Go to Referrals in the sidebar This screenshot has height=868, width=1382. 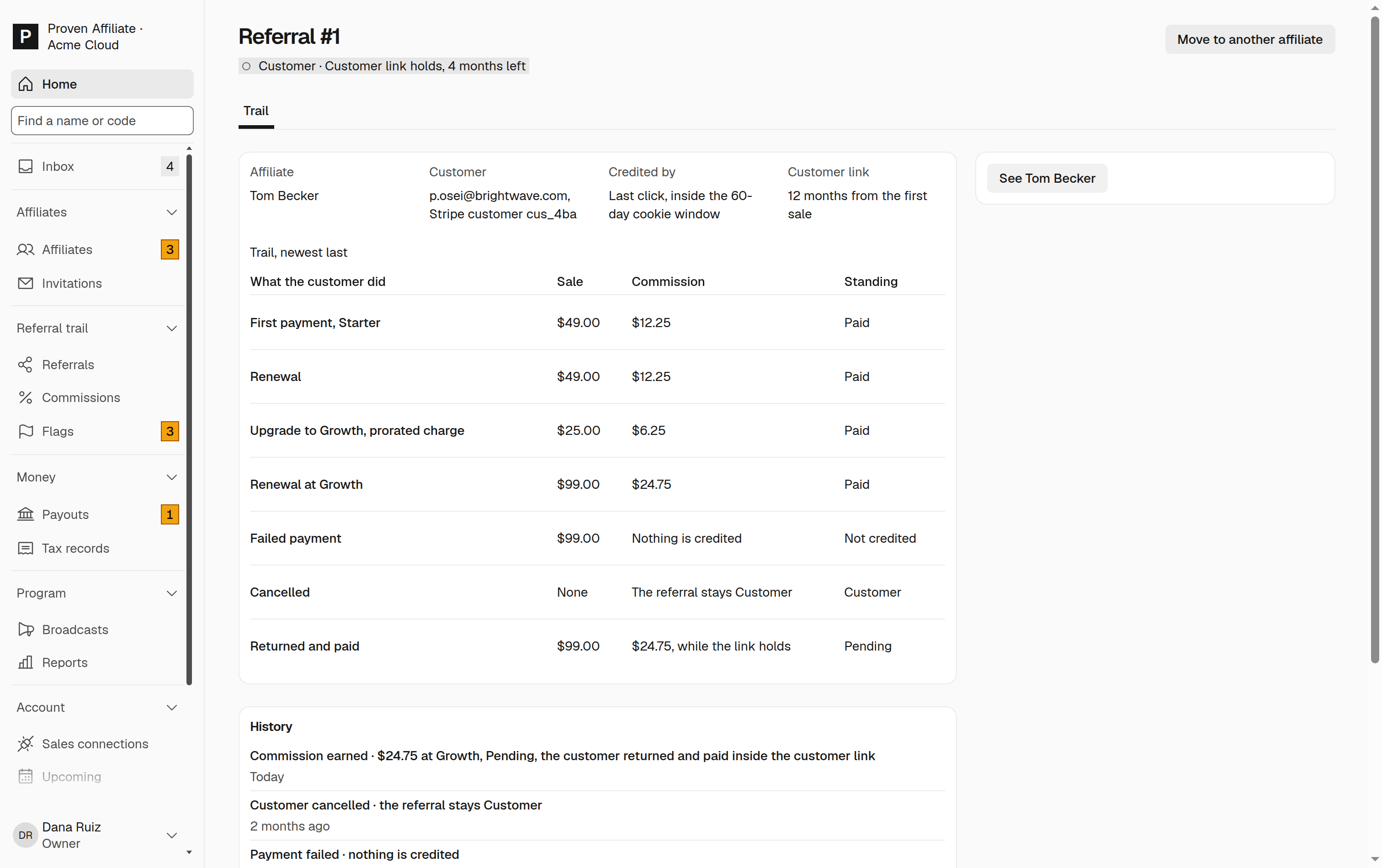97,365
